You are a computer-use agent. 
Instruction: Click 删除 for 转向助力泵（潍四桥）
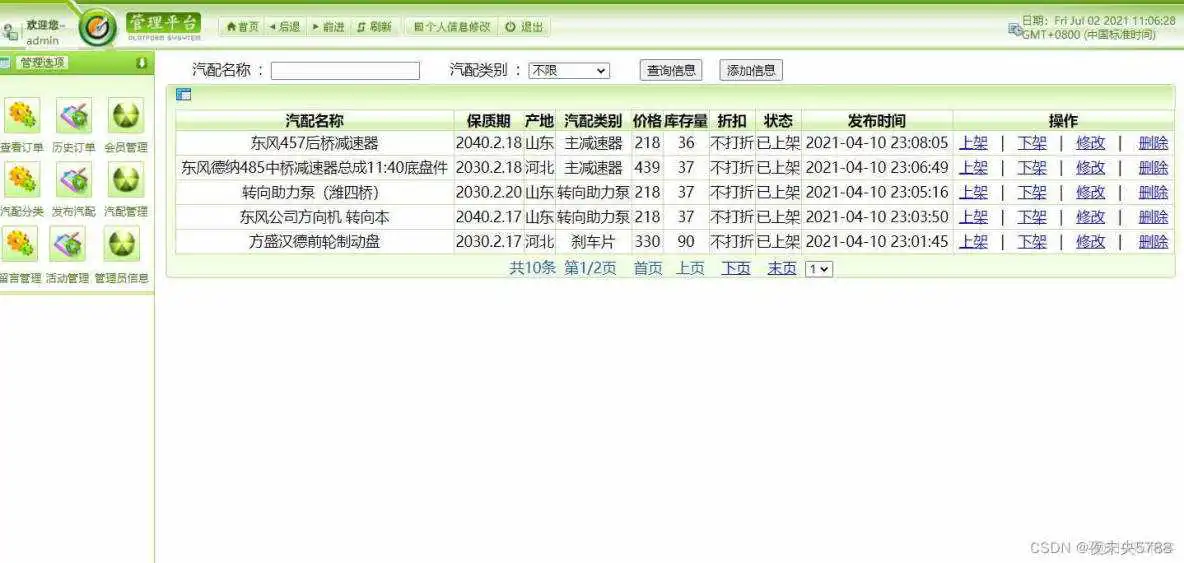coord(1153,192)
